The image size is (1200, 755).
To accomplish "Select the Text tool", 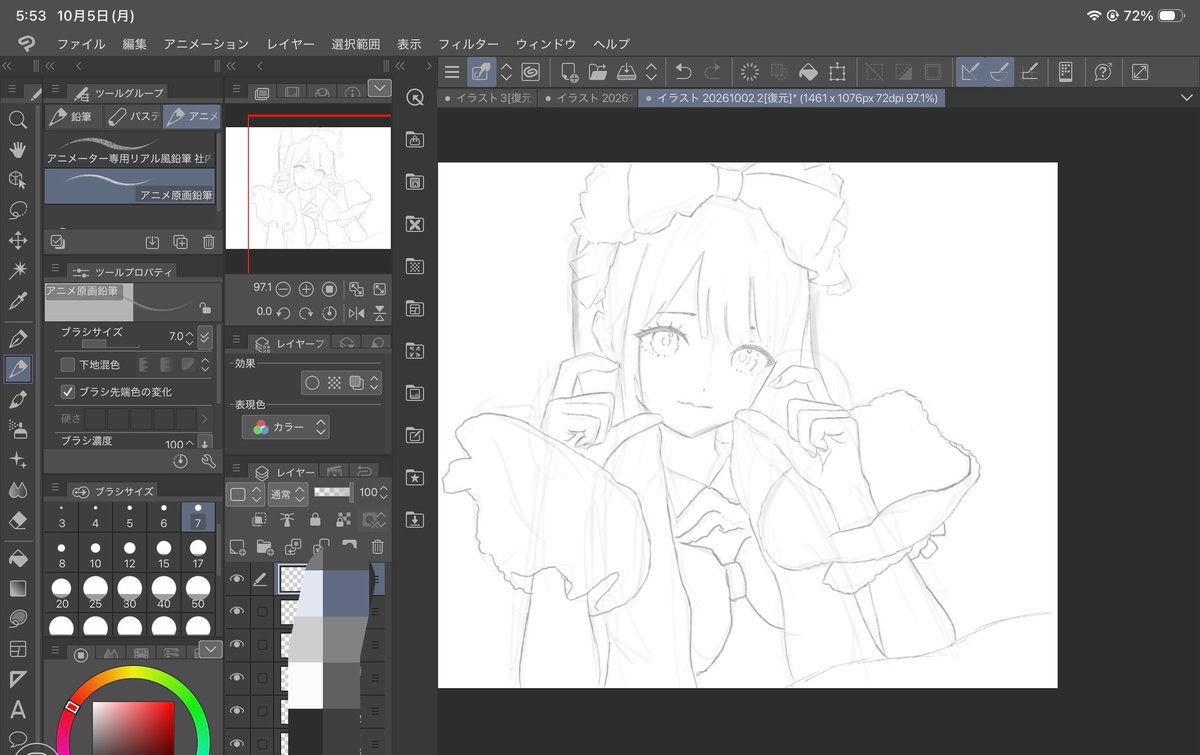I will click(x=17, y=710).
